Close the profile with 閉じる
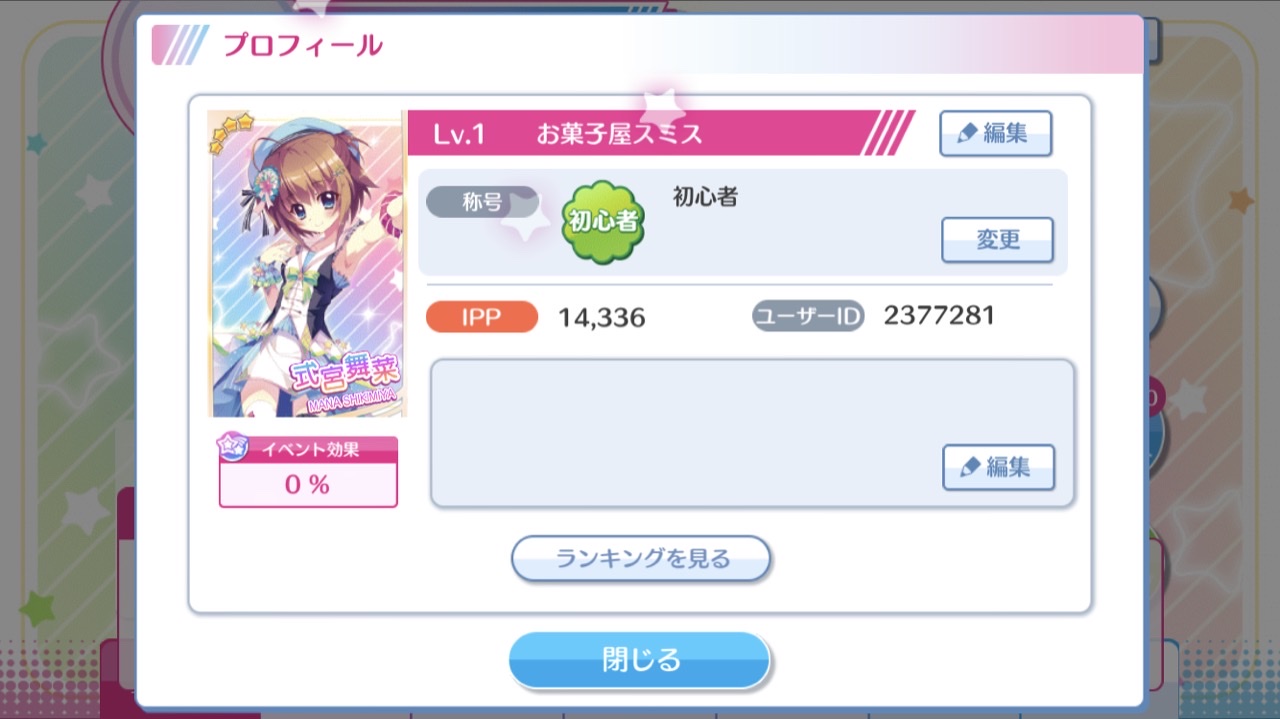Viewport: 1280px width, 719px height. (640, 660)
